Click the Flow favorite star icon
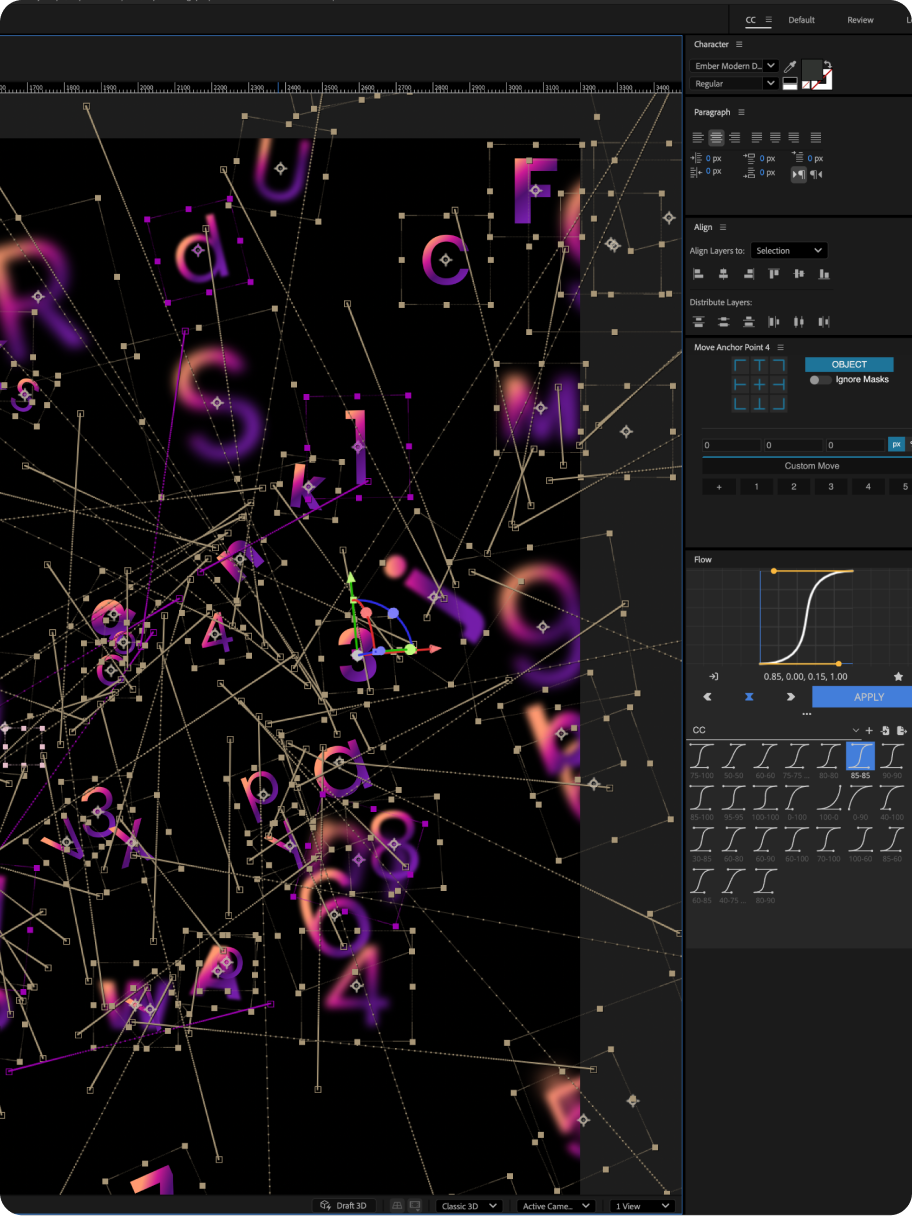The width and height of the screenshot is (912, 1216). coord(898,677)
